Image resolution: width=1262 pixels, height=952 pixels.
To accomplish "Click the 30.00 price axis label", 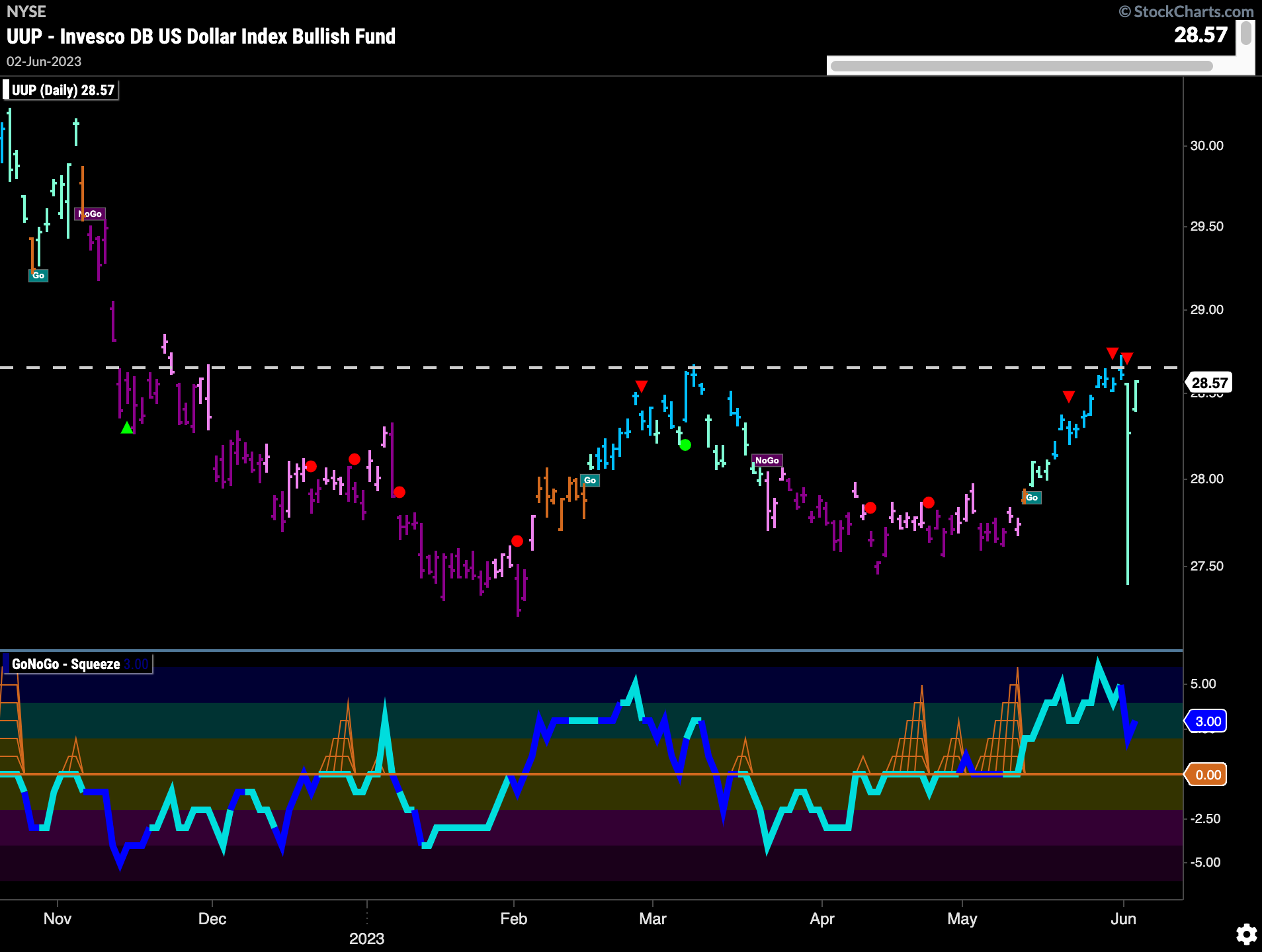I will [1206, 145].
